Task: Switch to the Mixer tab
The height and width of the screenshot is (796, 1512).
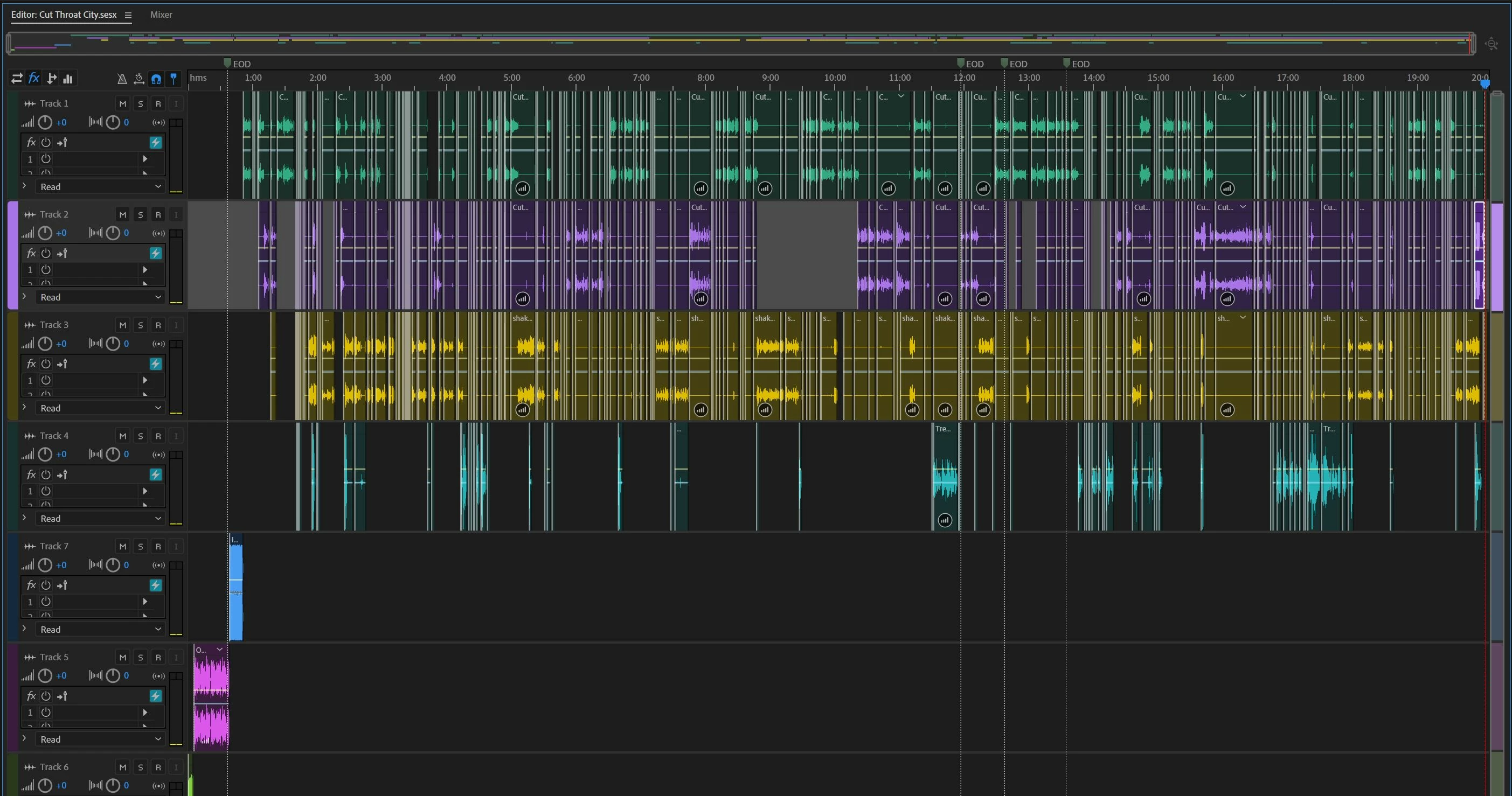Action: tap(161, 15)
